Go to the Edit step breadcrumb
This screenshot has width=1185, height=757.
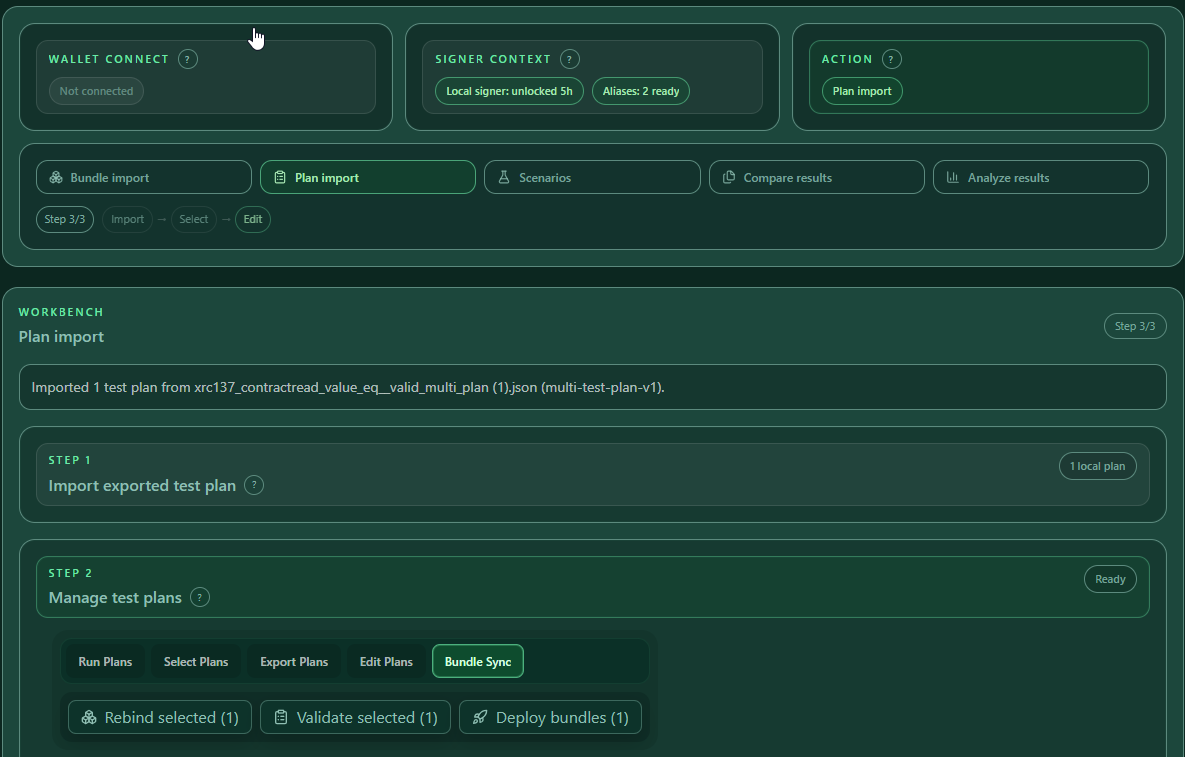(x=252, y=219)
